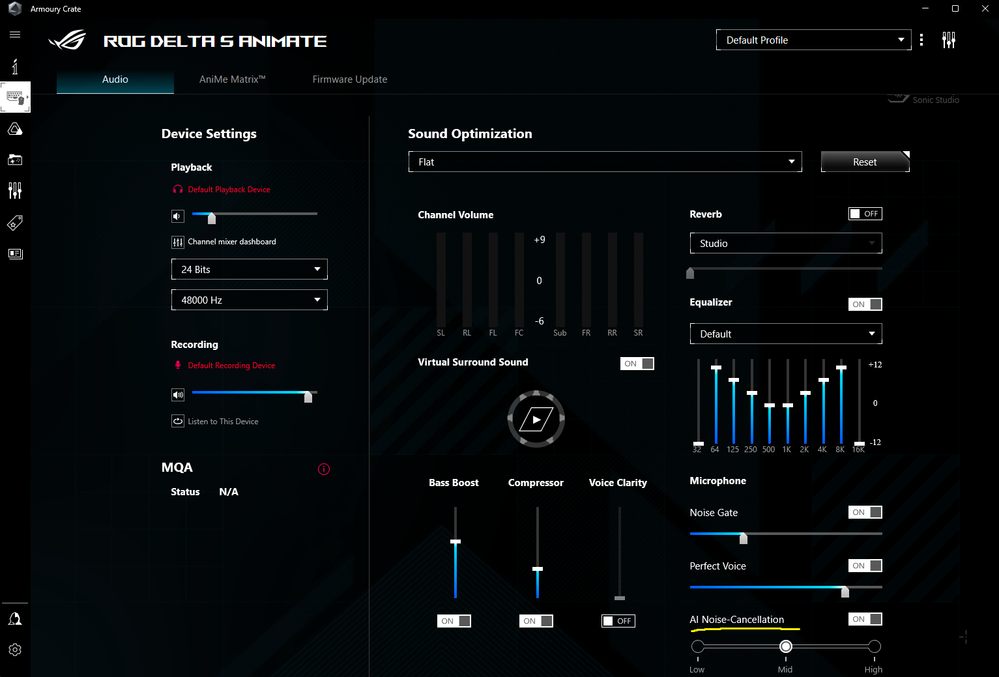Click the MQA status value "N/A"
This screenshot has width=999, height=677.
(229, 492)
